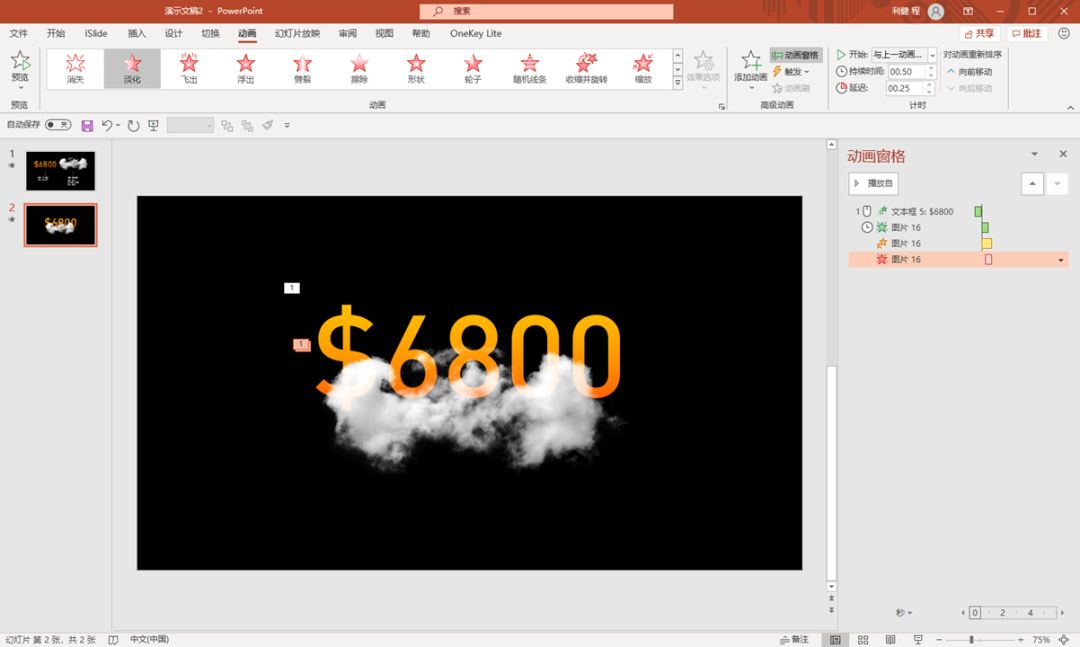
Task: Click the undo arrow in quick access toolbar
Action: [107, 125]
